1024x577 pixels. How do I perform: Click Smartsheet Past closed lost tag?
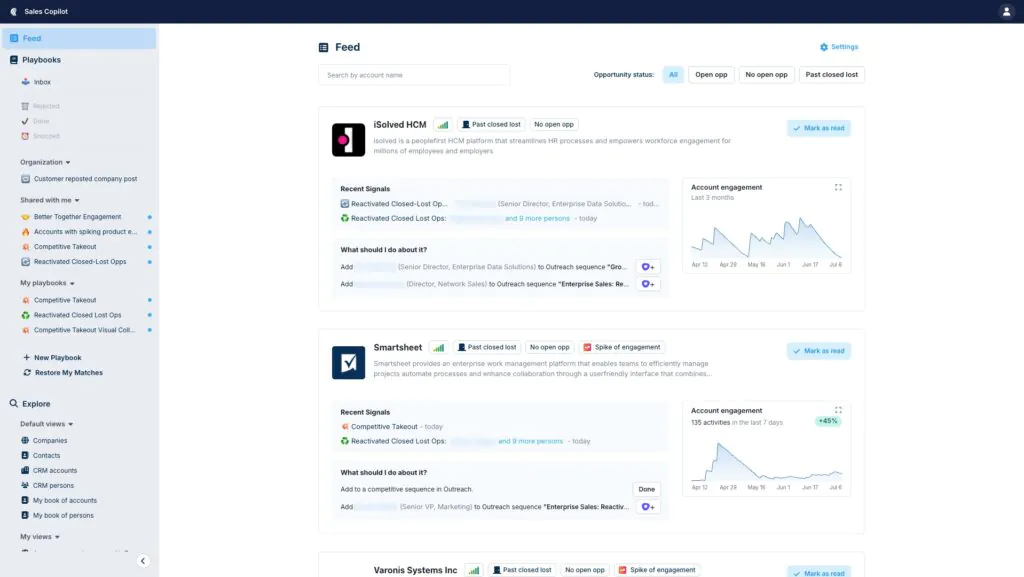tap(487, 347)
